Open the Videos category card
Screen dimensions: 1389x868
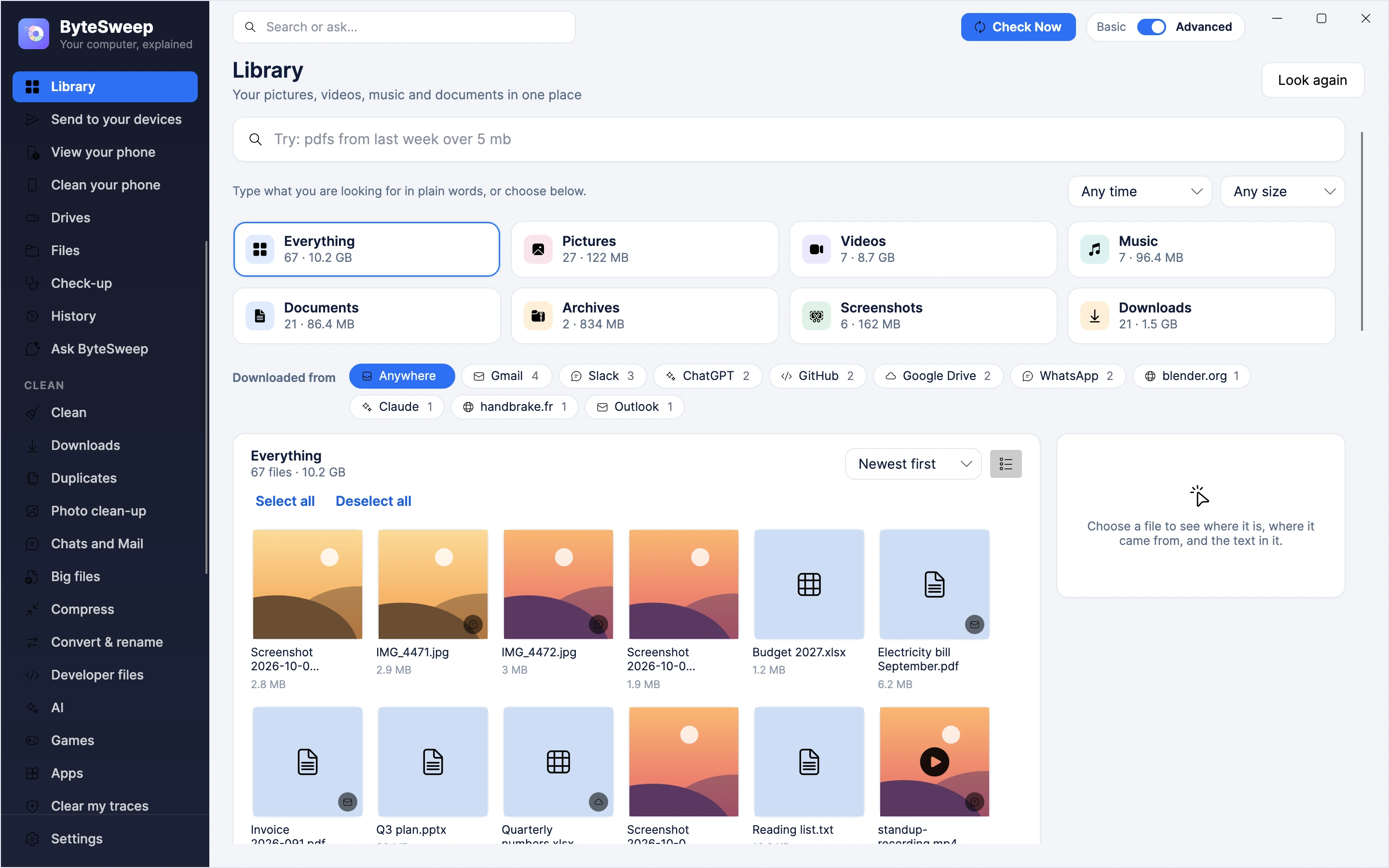pyautogui.click(x=923, y=249)
